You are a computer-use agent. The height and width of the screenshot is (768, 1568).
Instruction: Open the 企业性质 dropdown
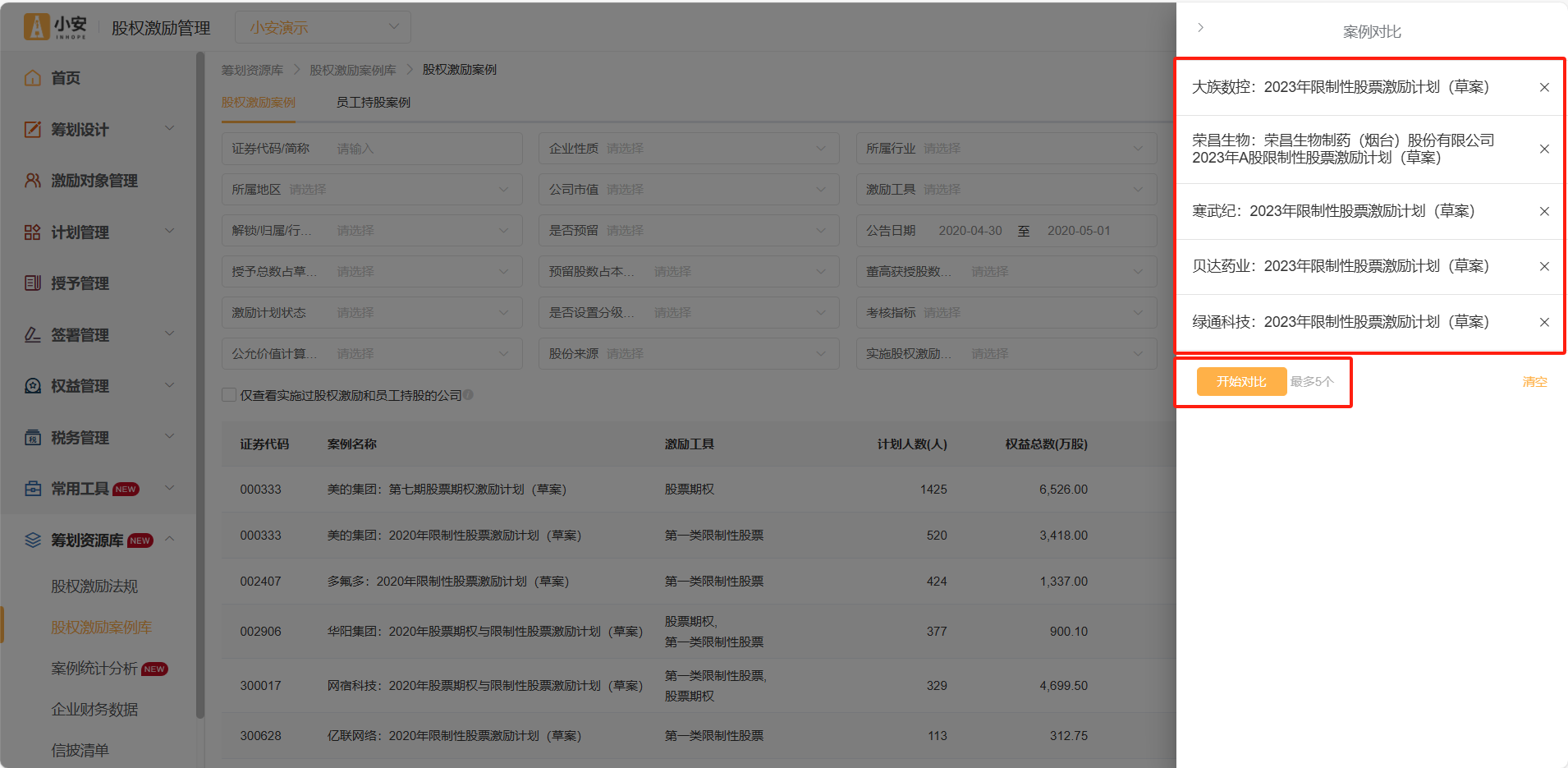(689, 149)
